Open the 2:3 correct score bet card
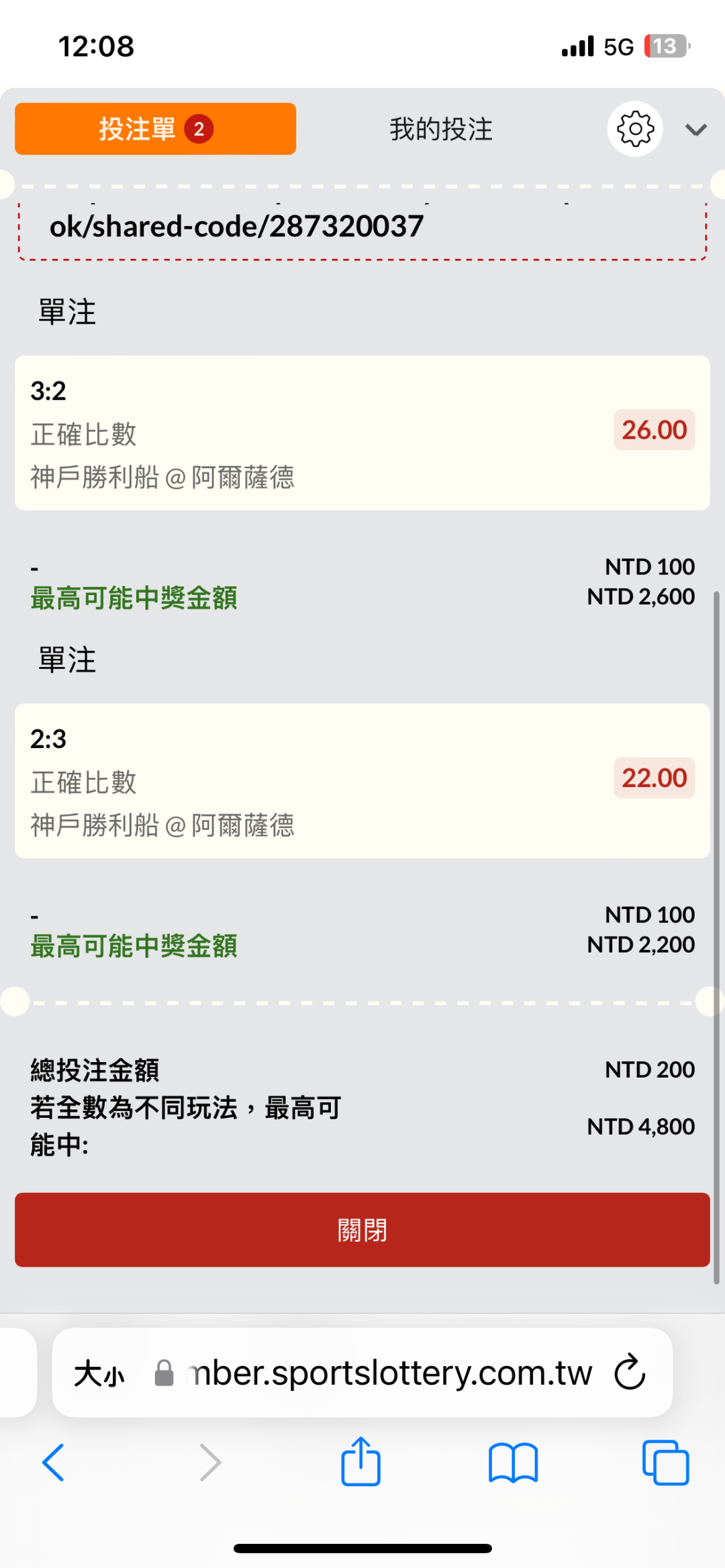This screenshot has width=725, height=1568. tap(269, 781)
